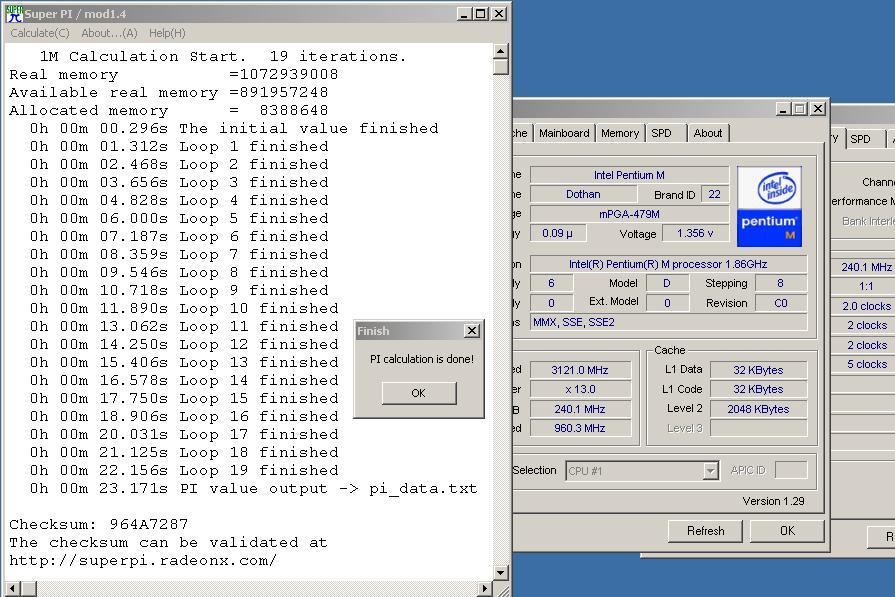Click the Super PI horizontal scrollbar left arrow
Screen dimensions: 895x597
tap(12, 588)
